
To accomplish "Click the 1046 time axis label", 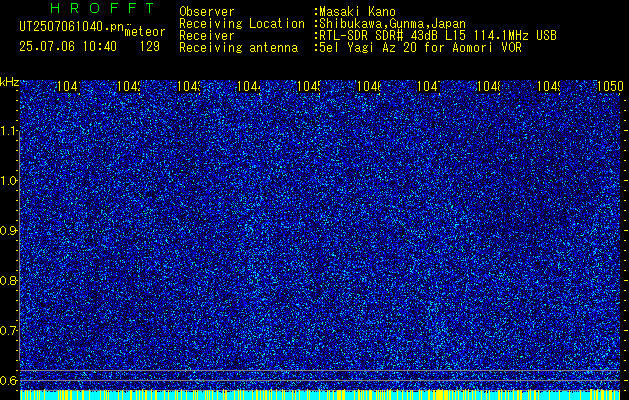I will click(369, 86).
